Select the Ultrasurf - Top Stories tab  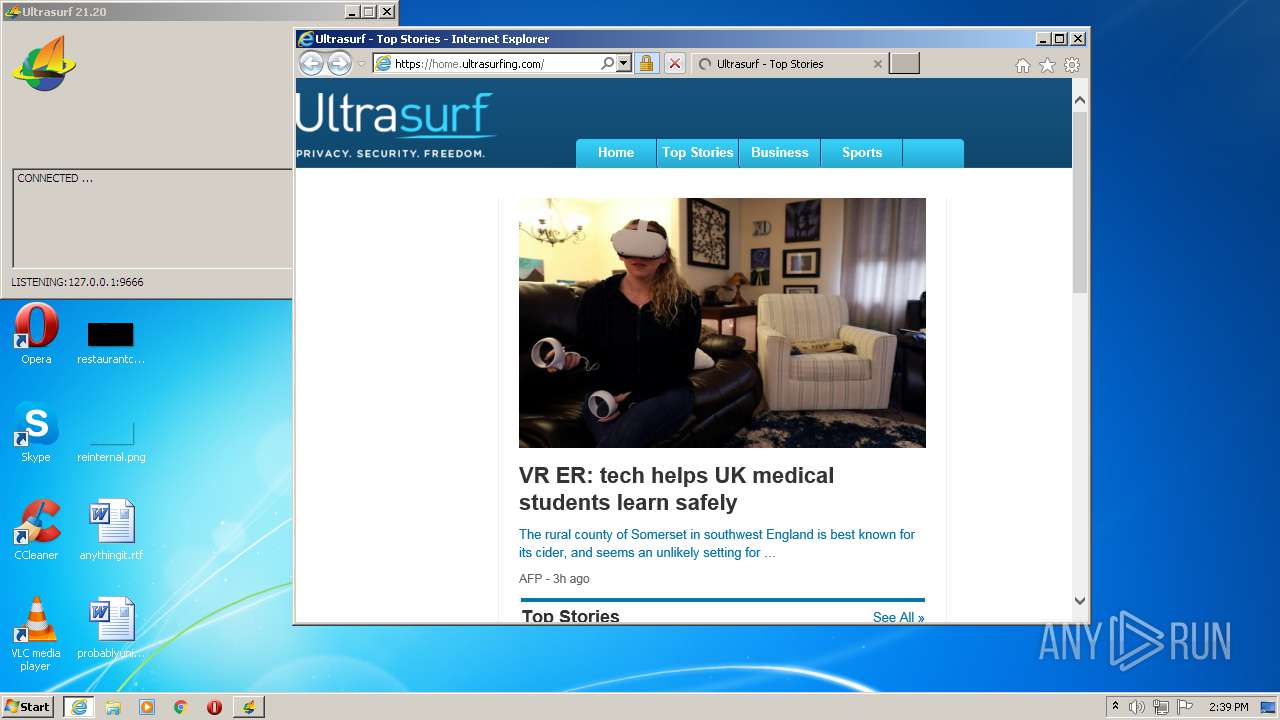pyautogui.click(x=790, y=64)
